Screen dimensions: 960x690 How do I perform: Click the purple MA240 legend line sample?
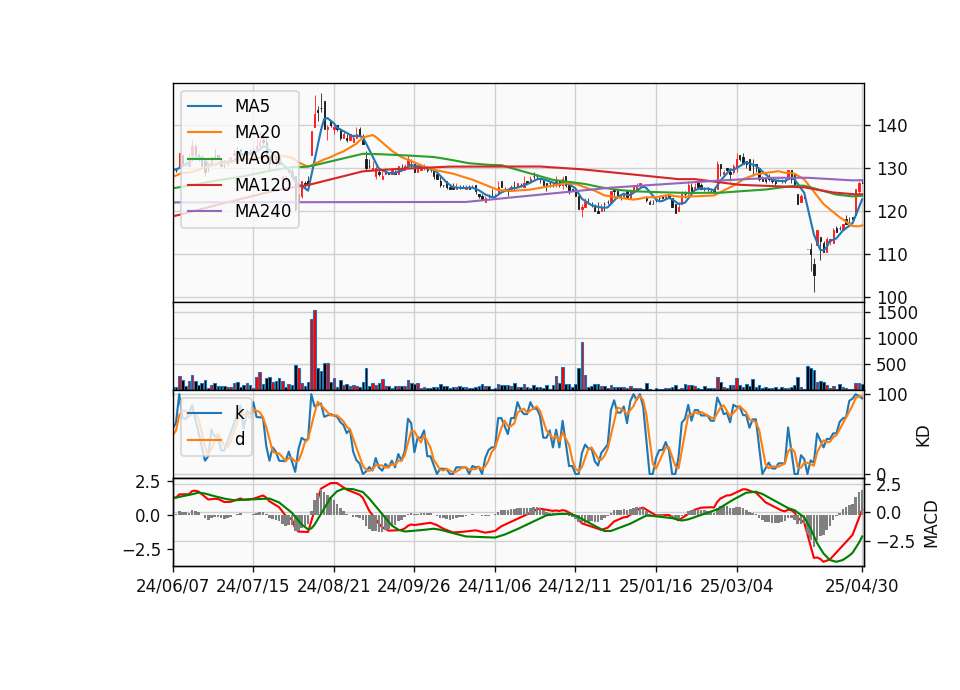(x=204, y=211)
